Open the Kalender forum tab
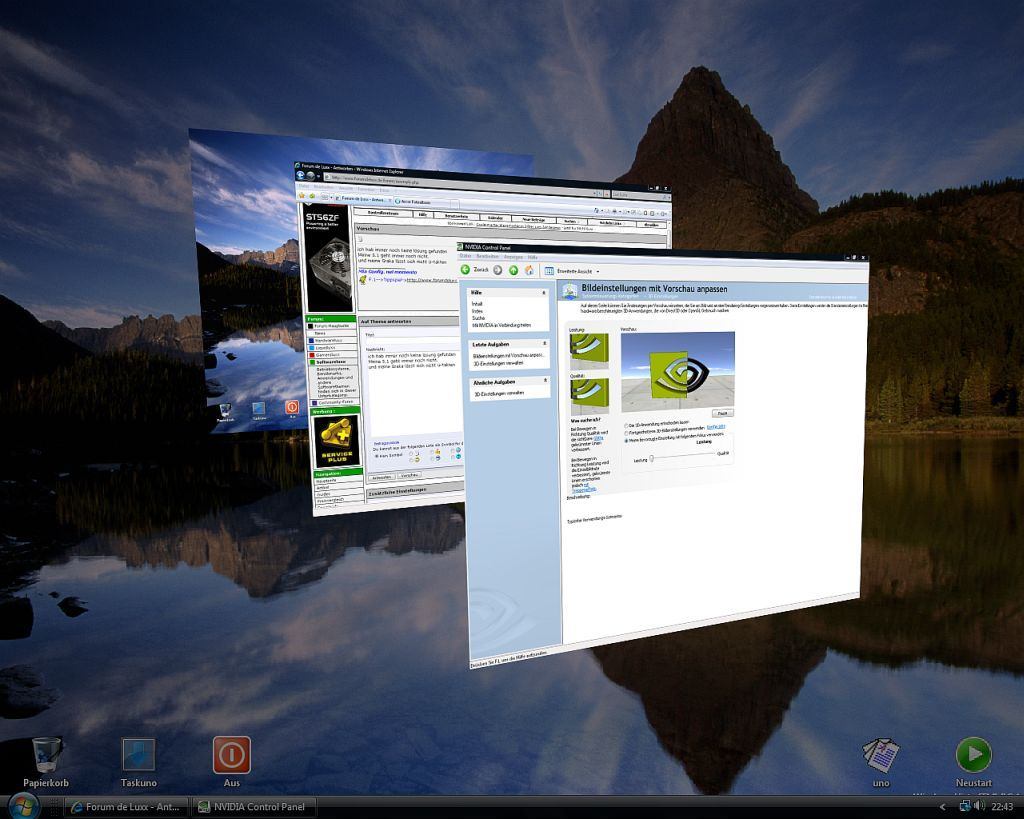Image resolution: width=1024 pixels, height=819 pixels. [x=495, y=218]
